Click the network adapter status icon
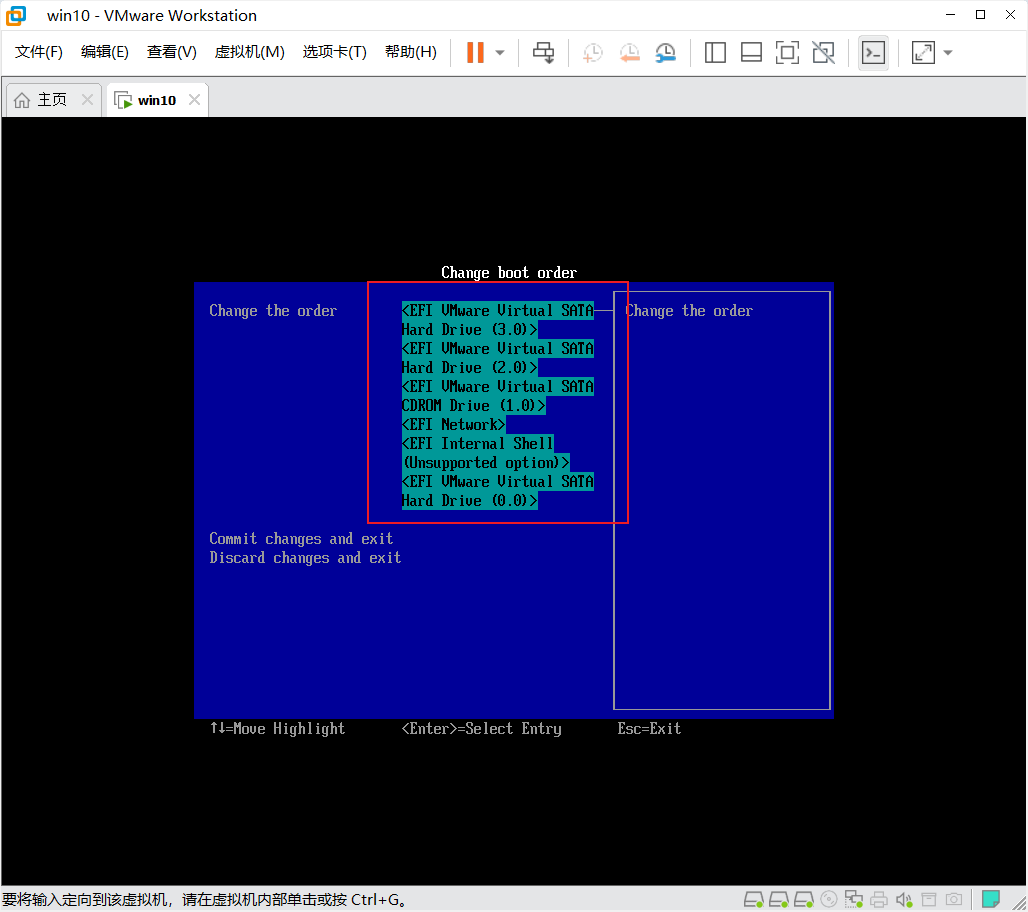1028x912 pixels. pyautogui.click(x=854, y=900)
